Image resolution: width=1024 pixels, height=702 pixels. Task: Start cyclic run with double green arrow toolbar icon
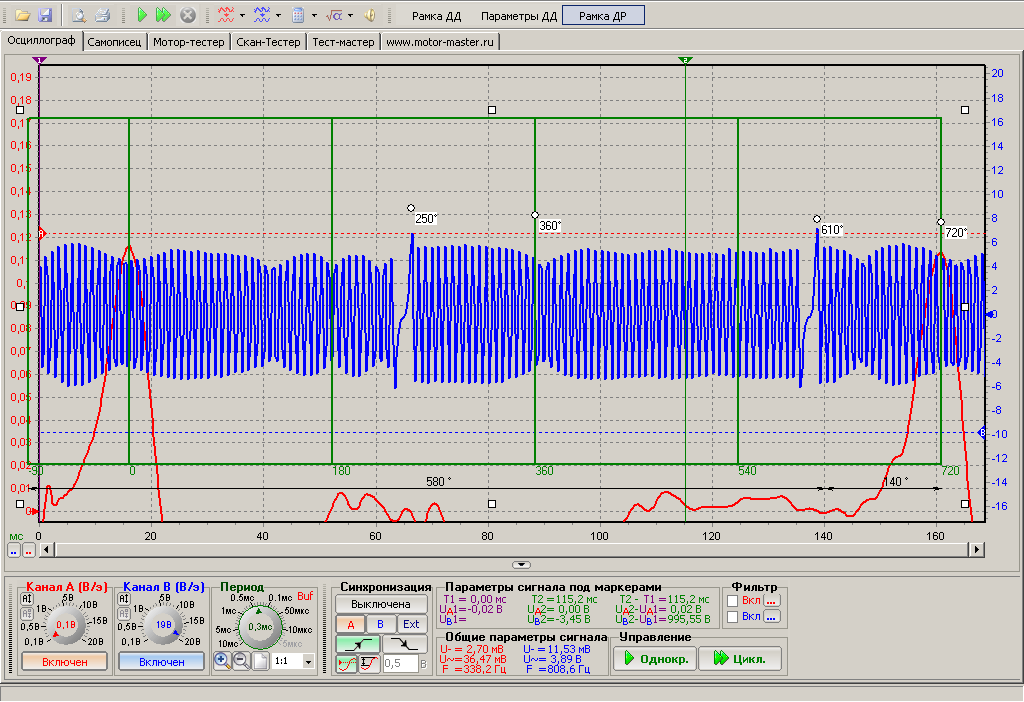pos(163,15)
